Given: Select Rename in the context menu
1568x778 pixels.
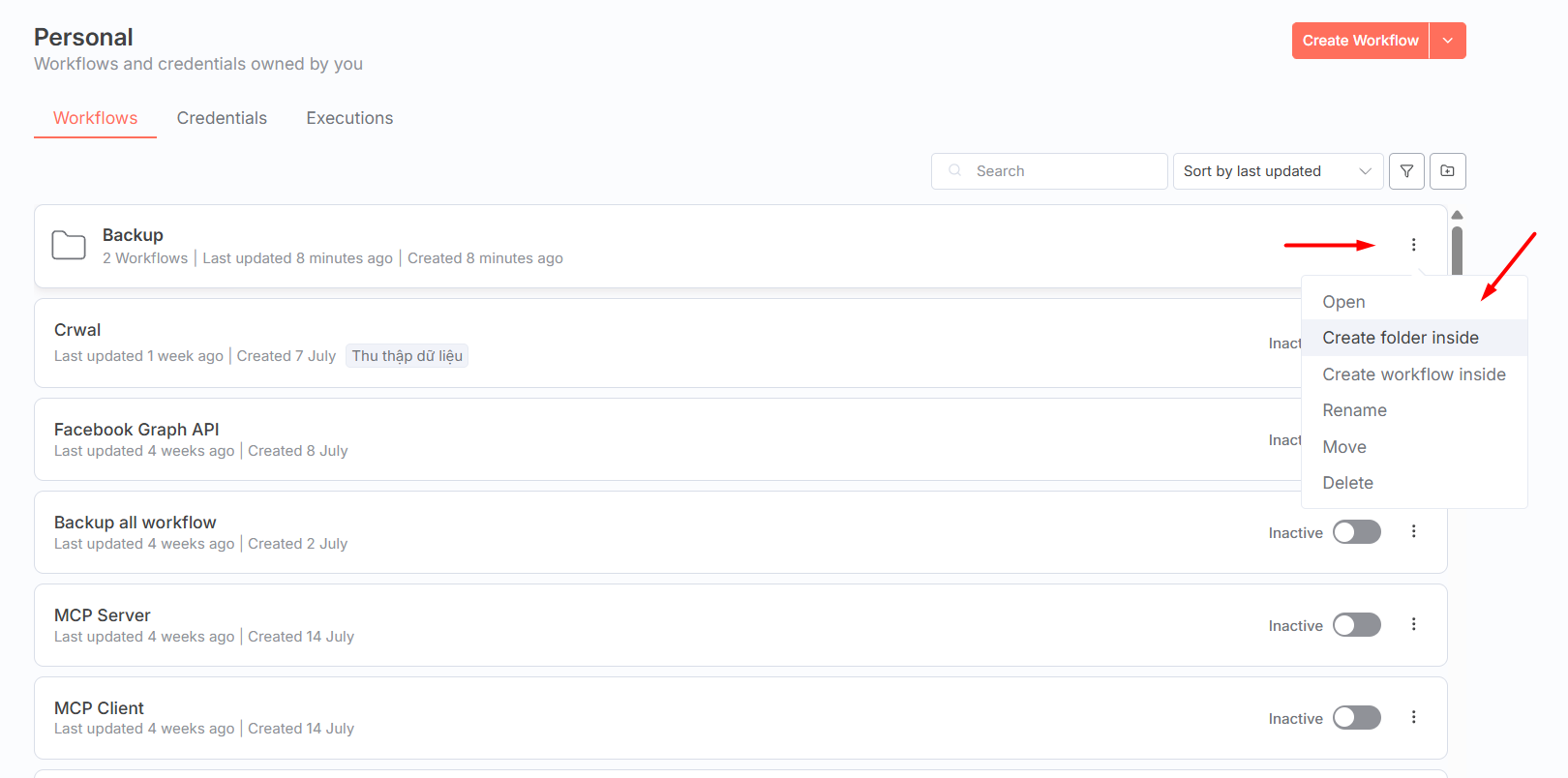Looking at the screenshot, I should 1414,410.
